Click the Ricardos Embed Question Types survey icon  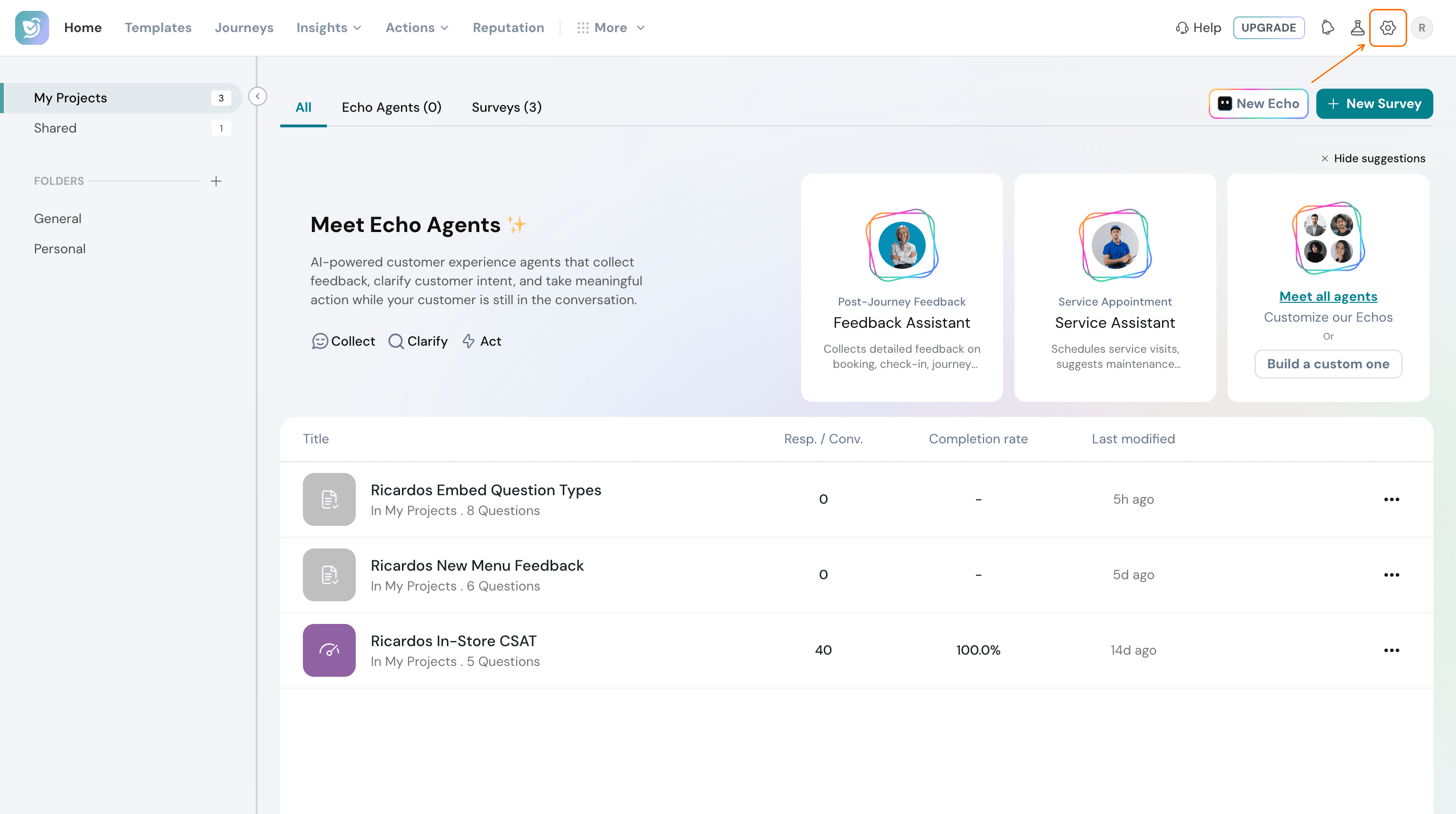tap(329, 499)
